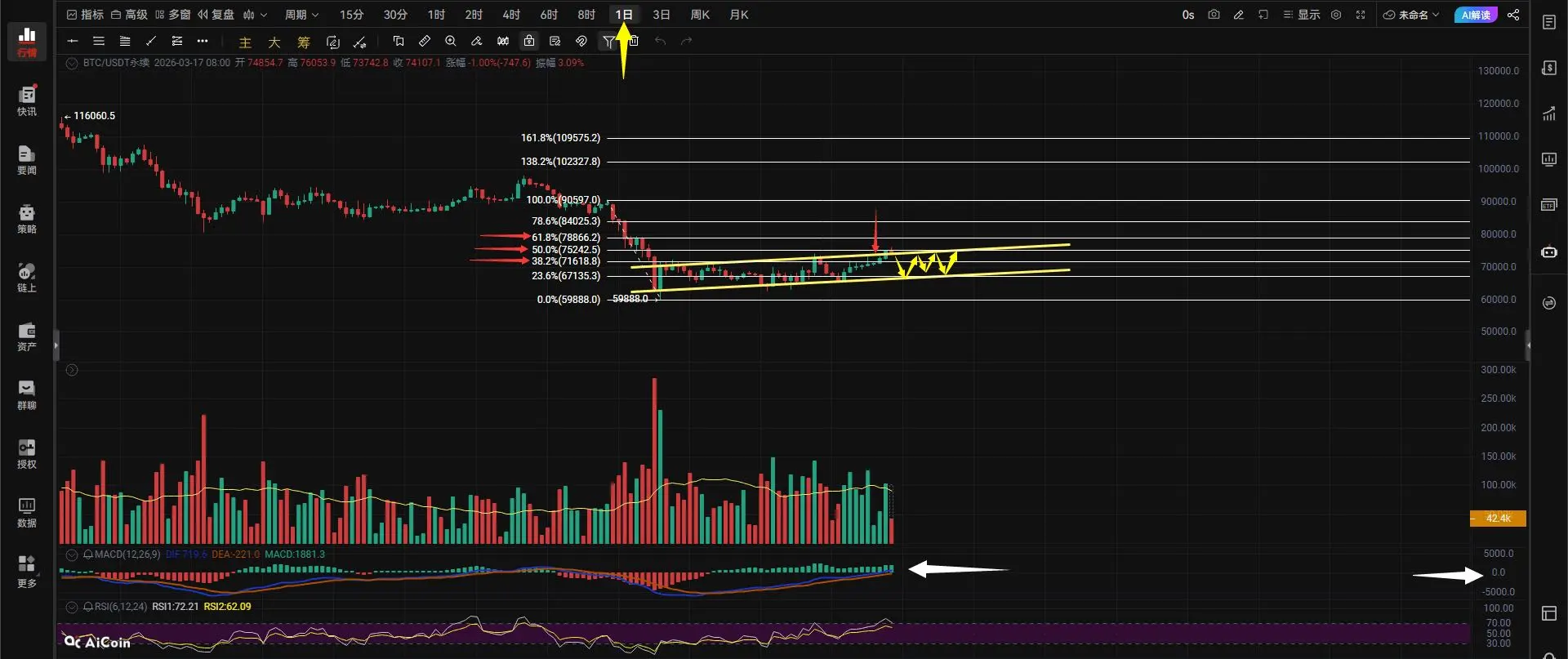
Task: Select the ruler measurement tool
Action: pyautogui.click(x=425, y=41)
